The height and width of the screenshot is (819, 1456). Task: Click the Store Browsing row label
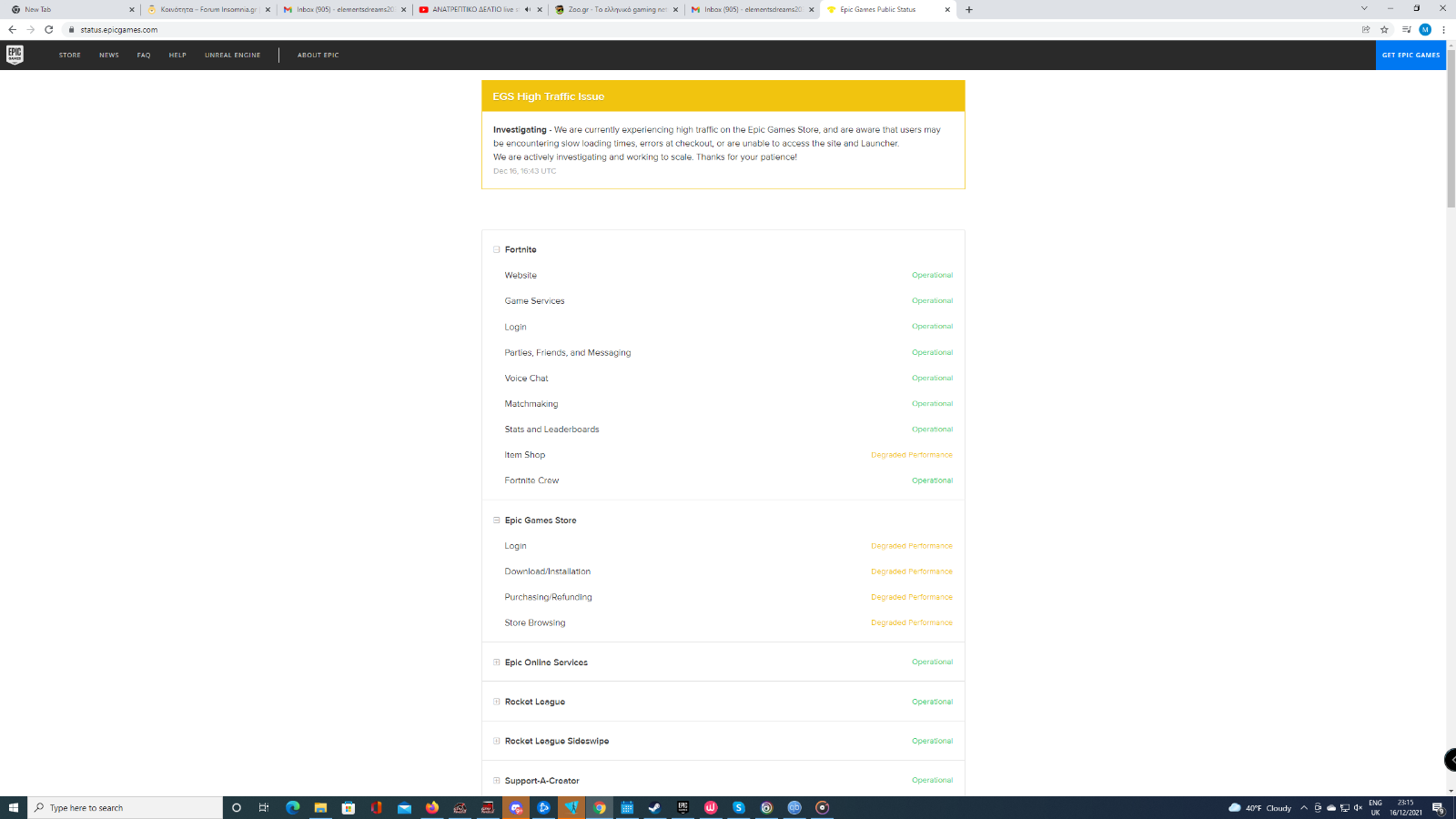coord(535,623)
